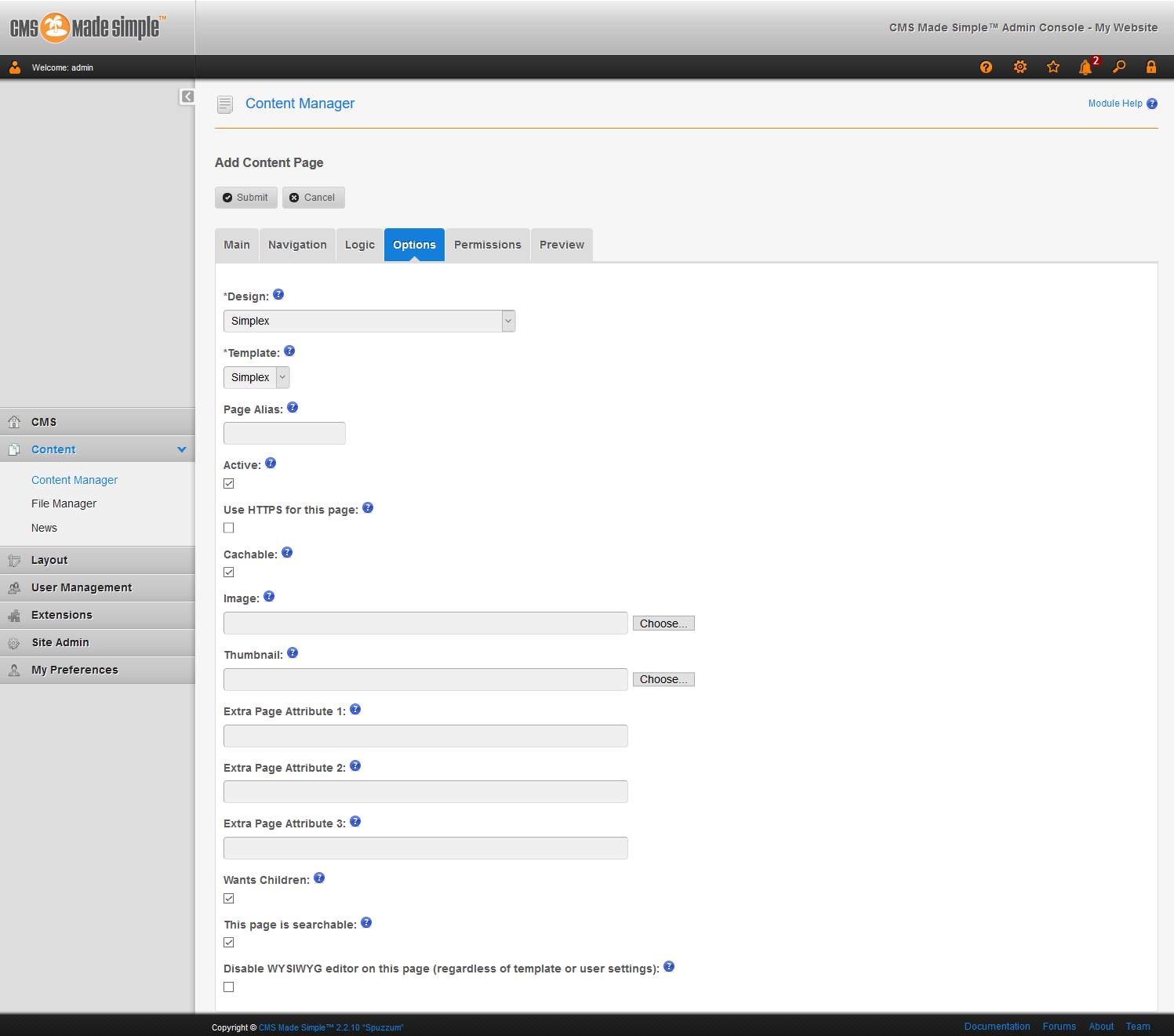Open the help icon in top toolbar
Screen dimensions: 1174x1036
(x=986, y=67)
